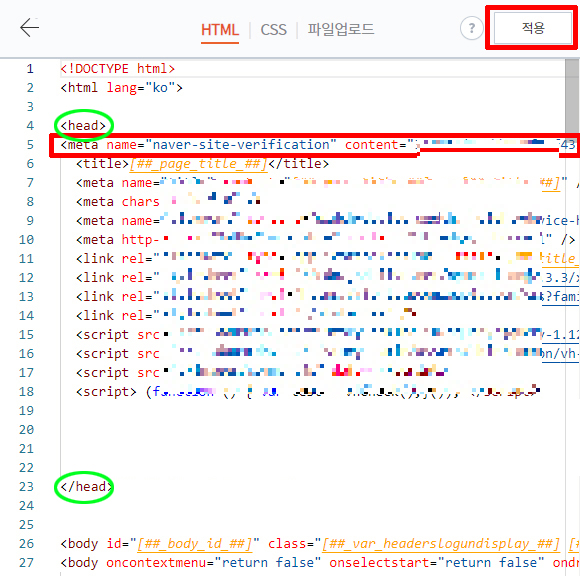Click empty code line 20
The height and width of the screenshot is (576, 580).
point(313,430)
